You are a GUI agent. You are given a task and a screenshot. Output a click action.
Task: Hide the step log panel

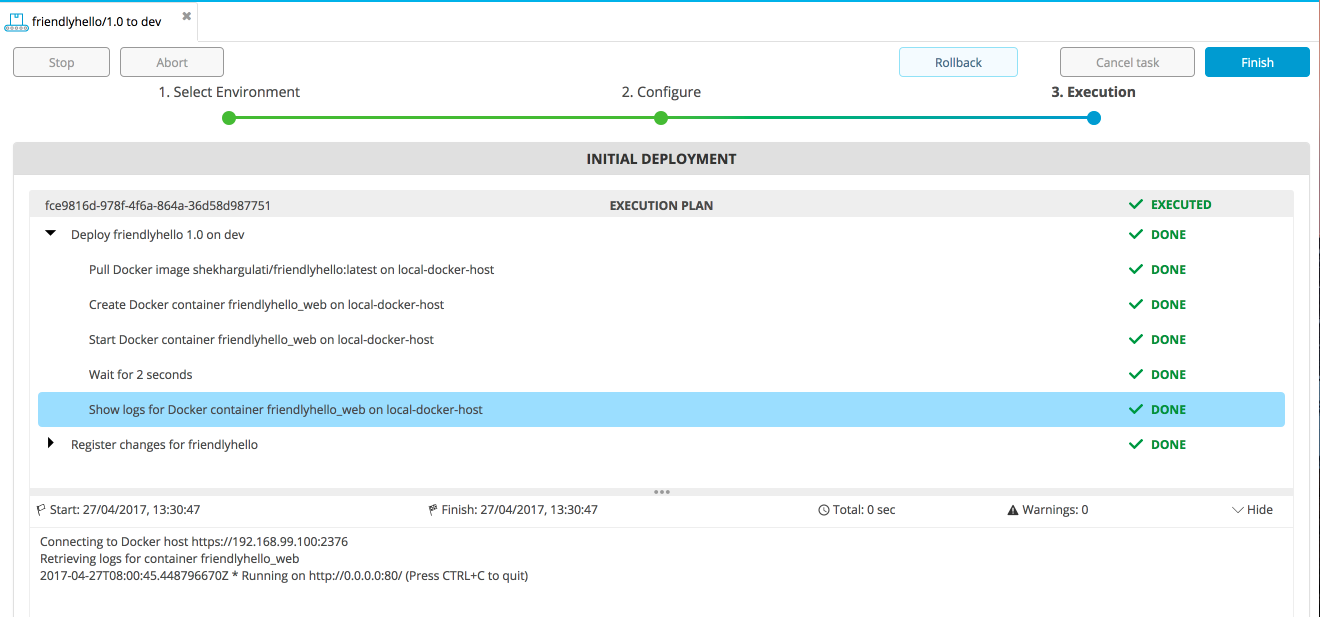pyautogui.click(x=1252, y=510)
